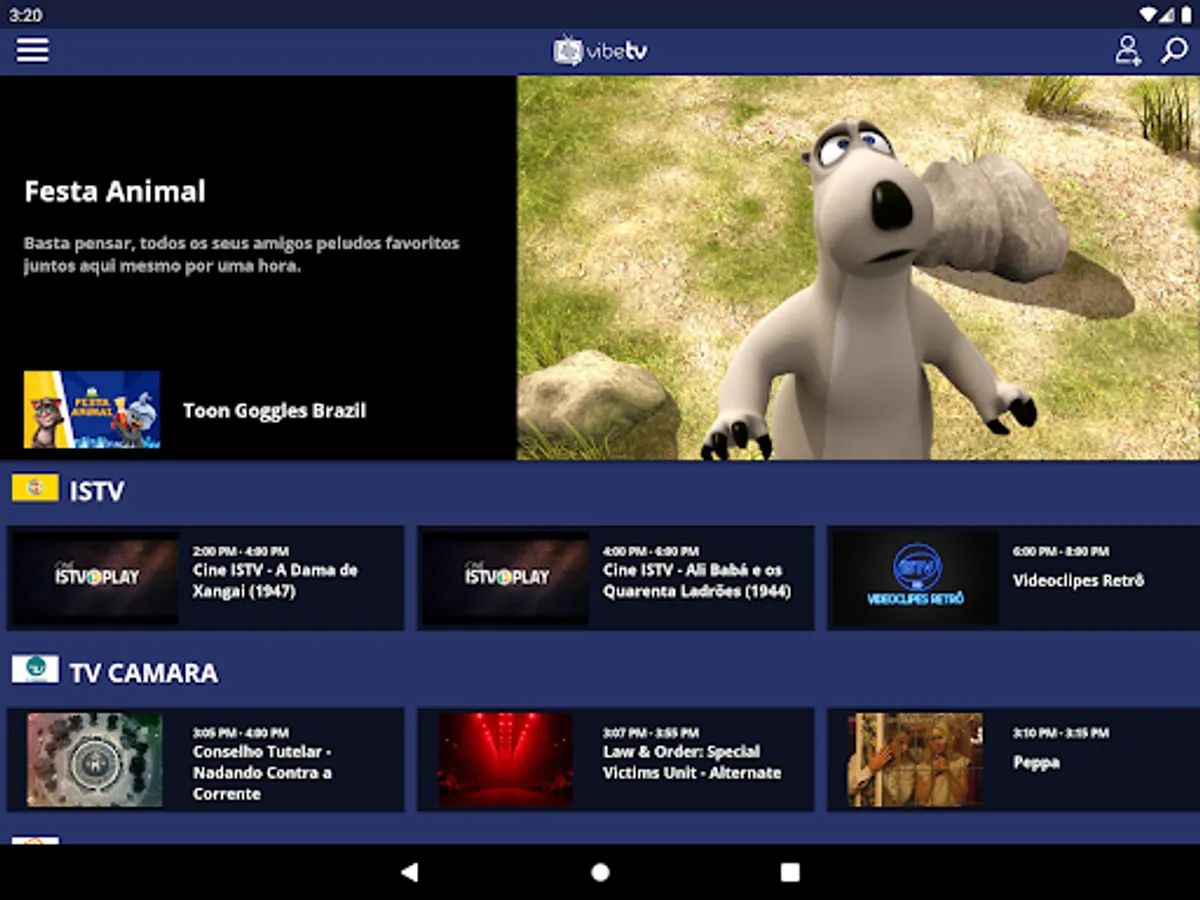Tap the ISTV channel flag logo

pos(35,488)
